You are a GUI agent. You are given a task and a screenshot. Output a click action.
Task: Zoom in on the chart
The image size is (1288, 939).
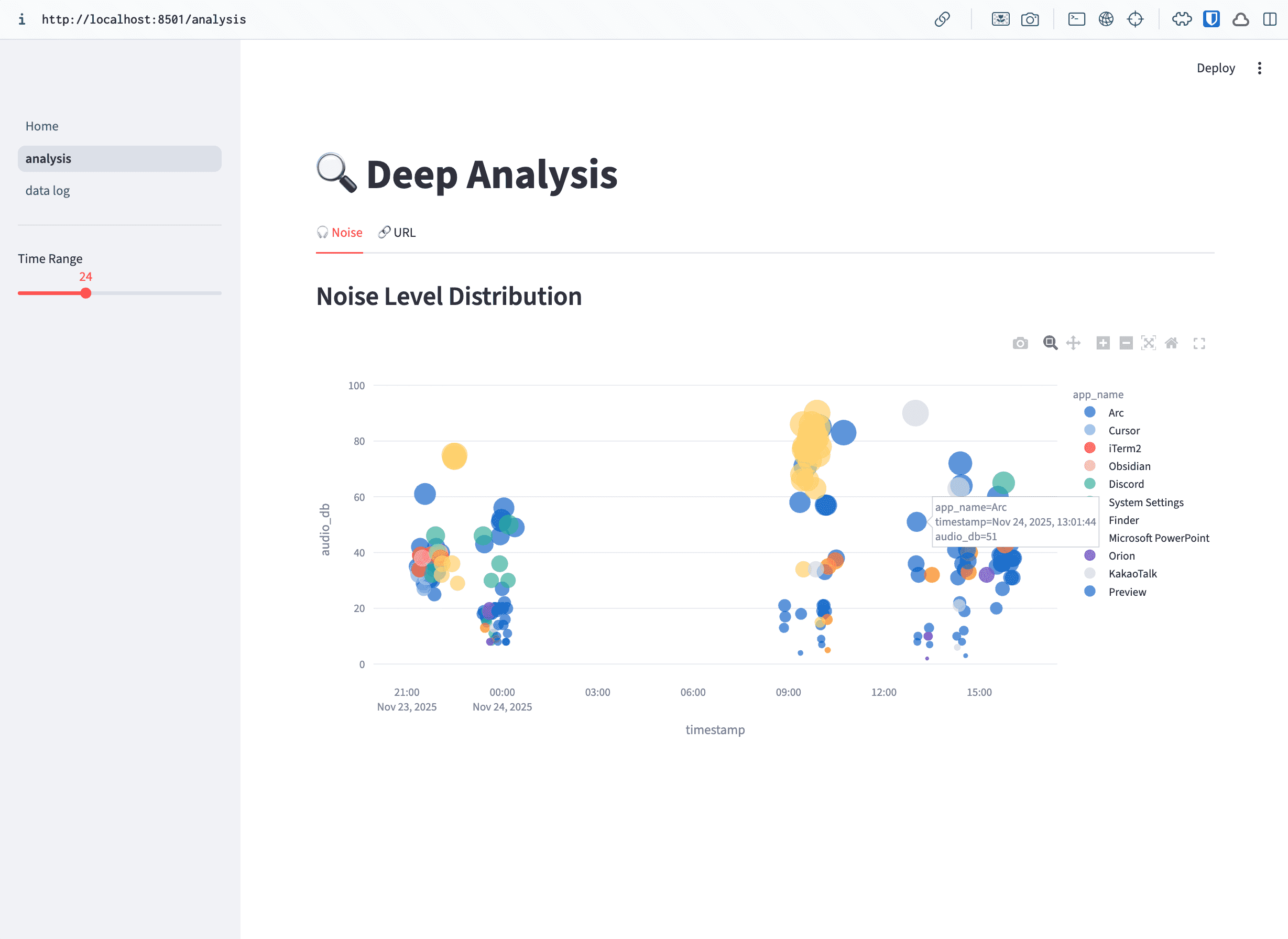(1103, 343)
